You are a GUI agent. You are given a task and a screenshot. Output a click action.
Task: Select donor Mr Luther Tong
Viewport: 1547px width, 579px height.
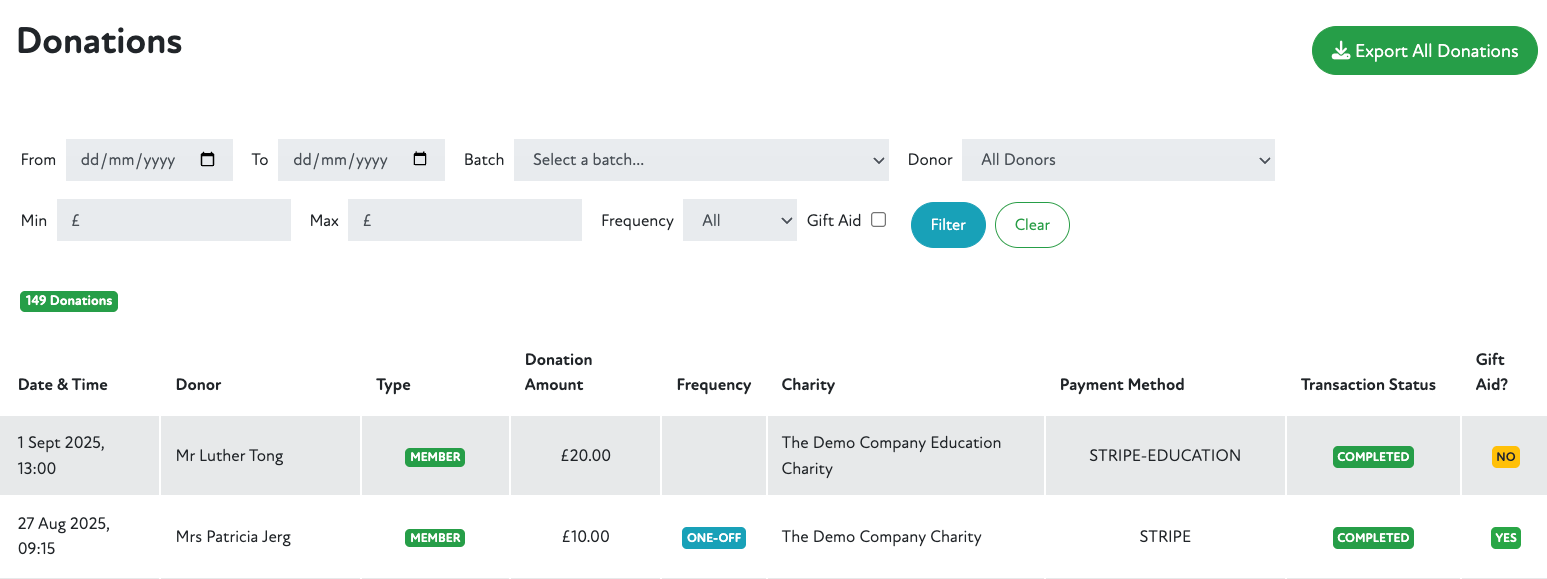(x=229, y=456)
